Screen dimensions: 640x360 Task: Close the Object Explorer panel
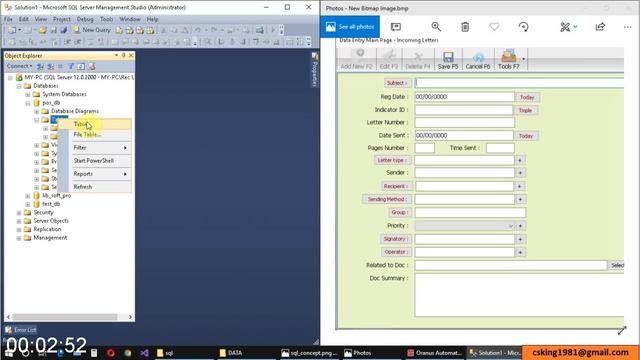(131, 55)
